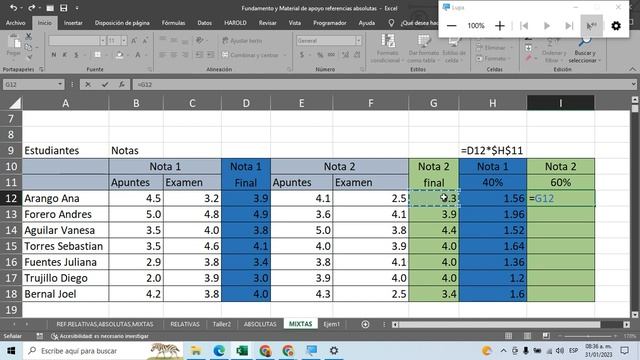Open the font name dropdown
640x360 pixels.
[x=102, y=40]
